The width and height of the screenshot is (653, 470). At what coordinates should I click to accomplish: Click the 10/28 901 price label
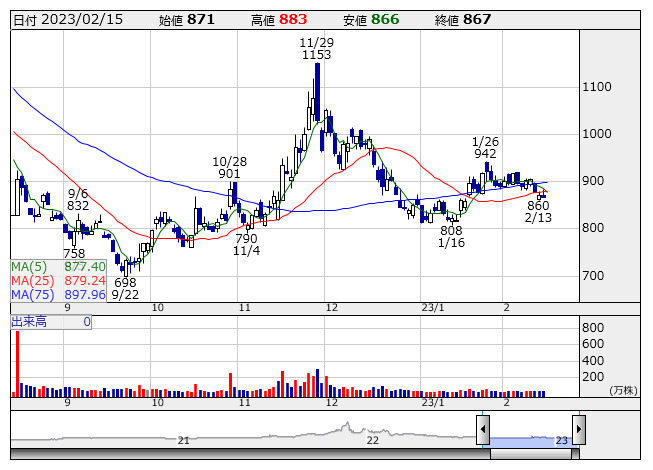tap(229, 167)
